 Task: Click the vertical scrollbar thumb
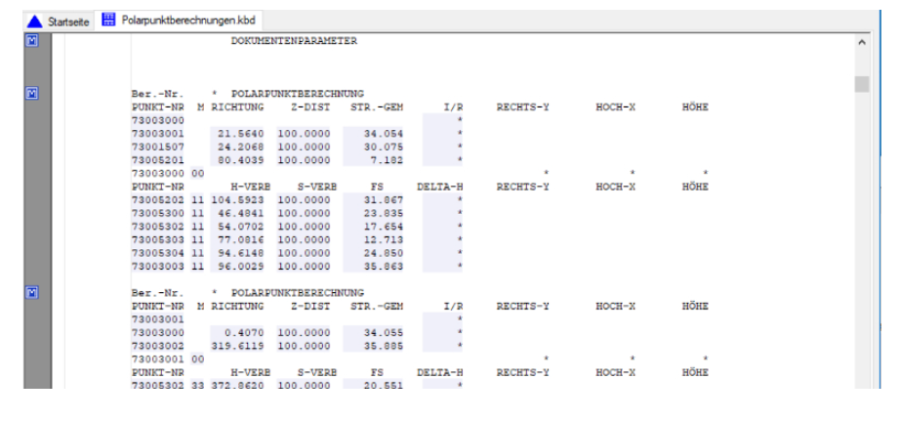862,83
